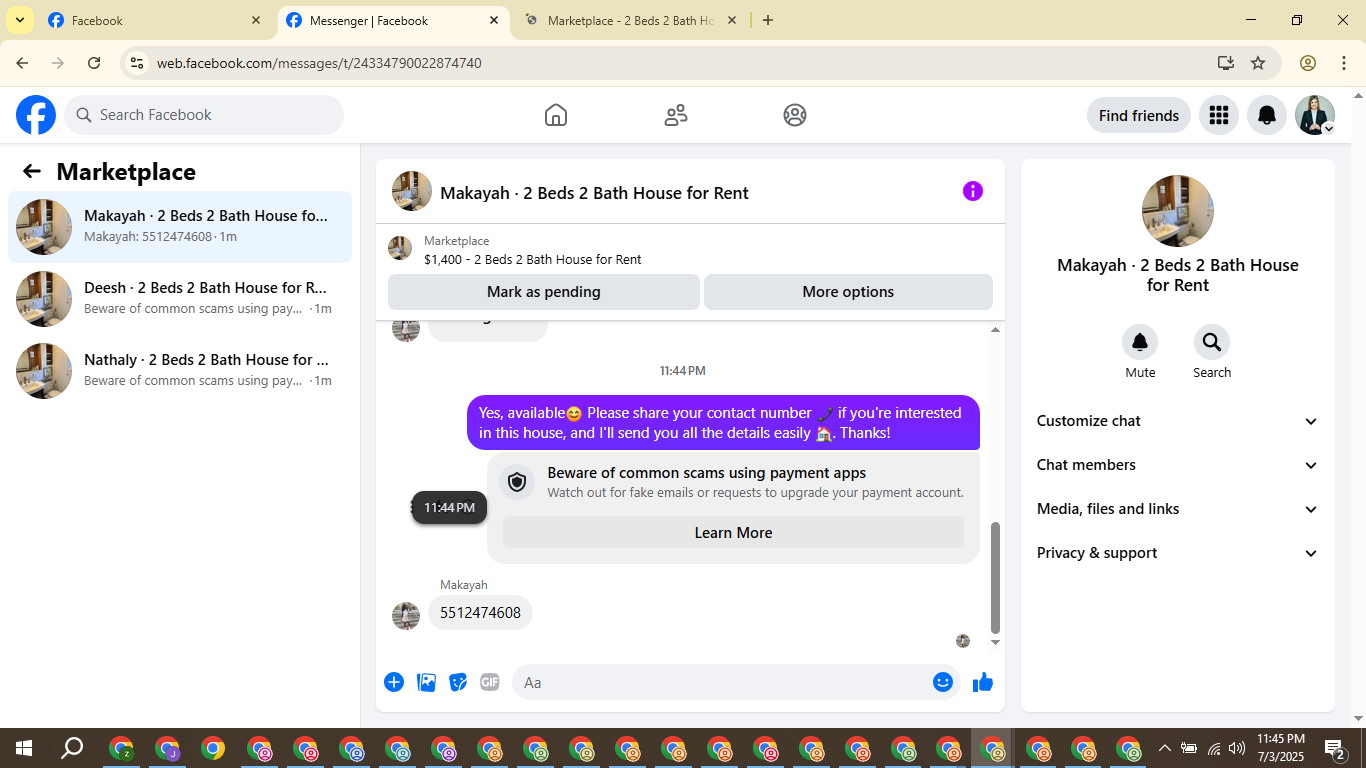
Task: Open a new browser tab
Action: click(768, 20)
